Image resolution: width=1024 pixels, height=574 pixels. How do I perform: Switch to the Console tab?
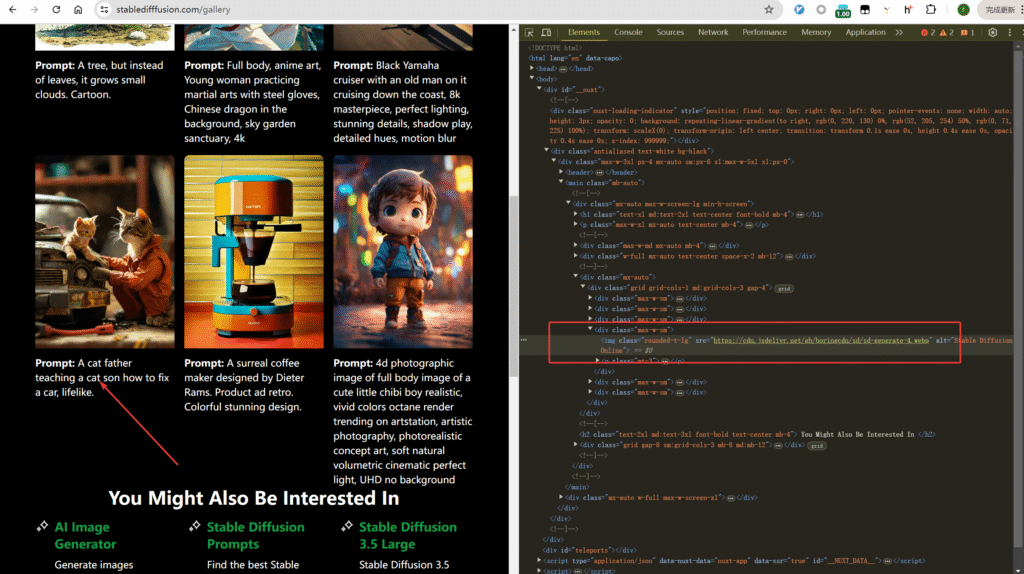coord(628,32)
